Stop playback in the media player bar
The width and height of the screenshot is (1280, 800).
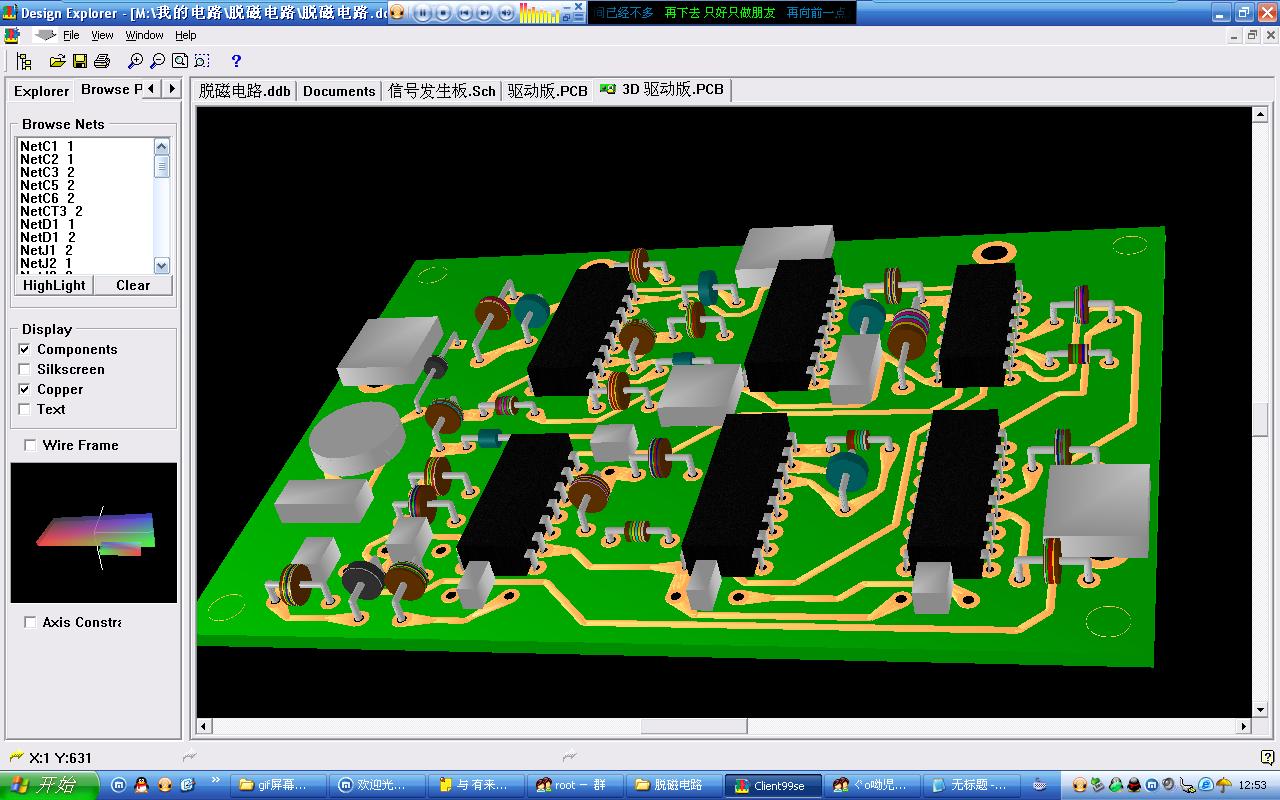click(443, 13)
